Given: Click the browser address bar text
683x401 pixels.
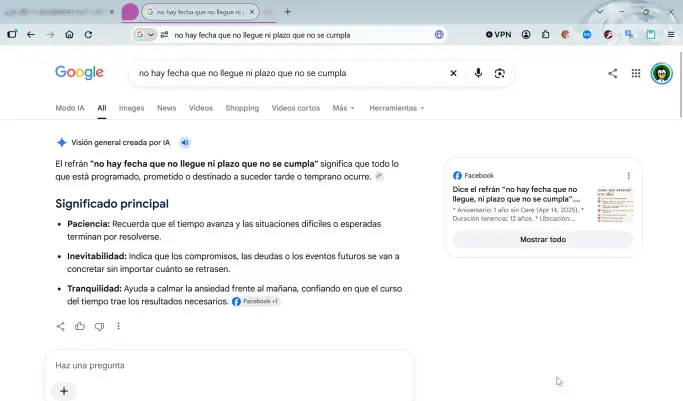Looking at the screenshot, I should pyautogui.click(x=262, y=35).
